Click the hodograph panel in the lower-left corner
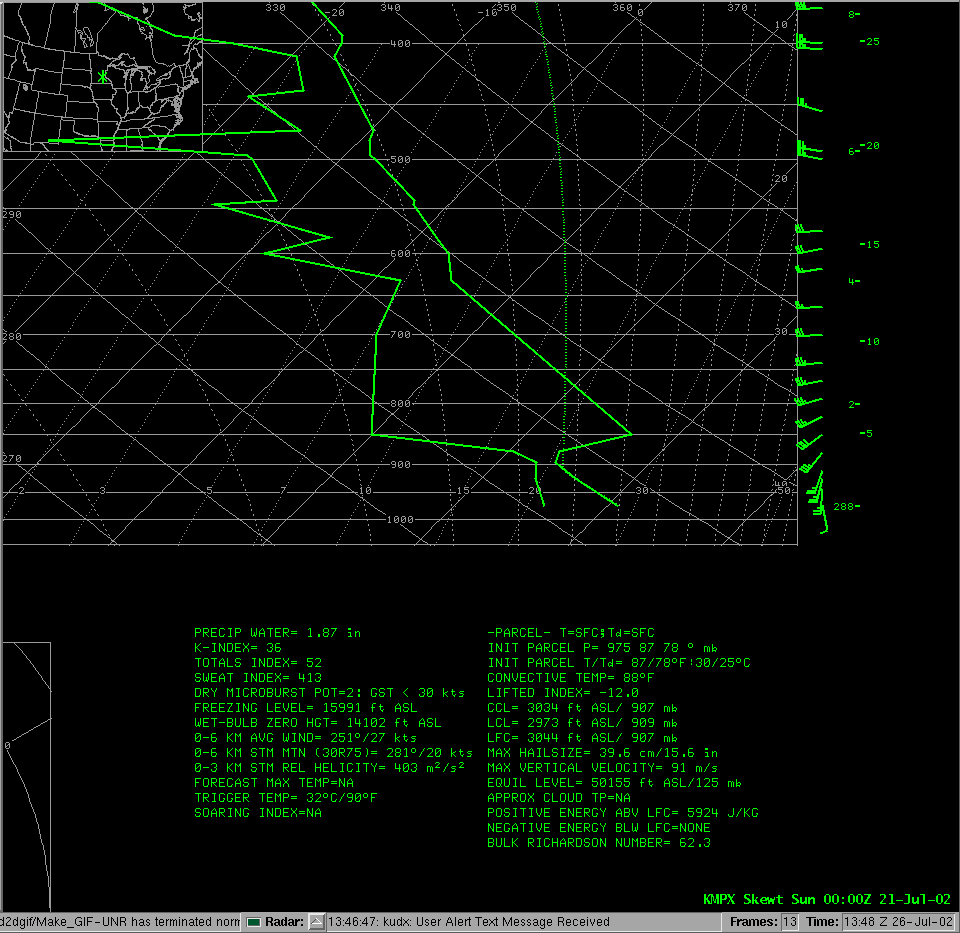The height and width of the screenshot is (933, 960). coord(26,776)
